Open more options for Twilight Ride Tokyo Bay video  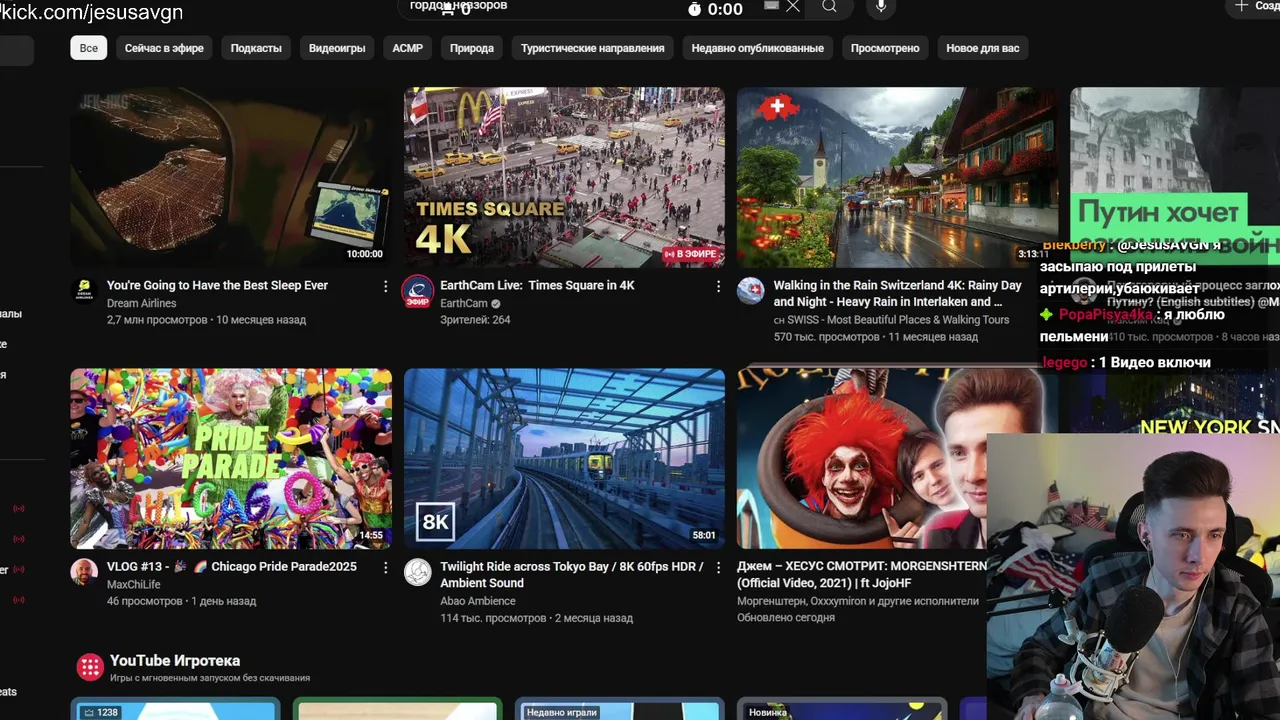pos(718,567)
